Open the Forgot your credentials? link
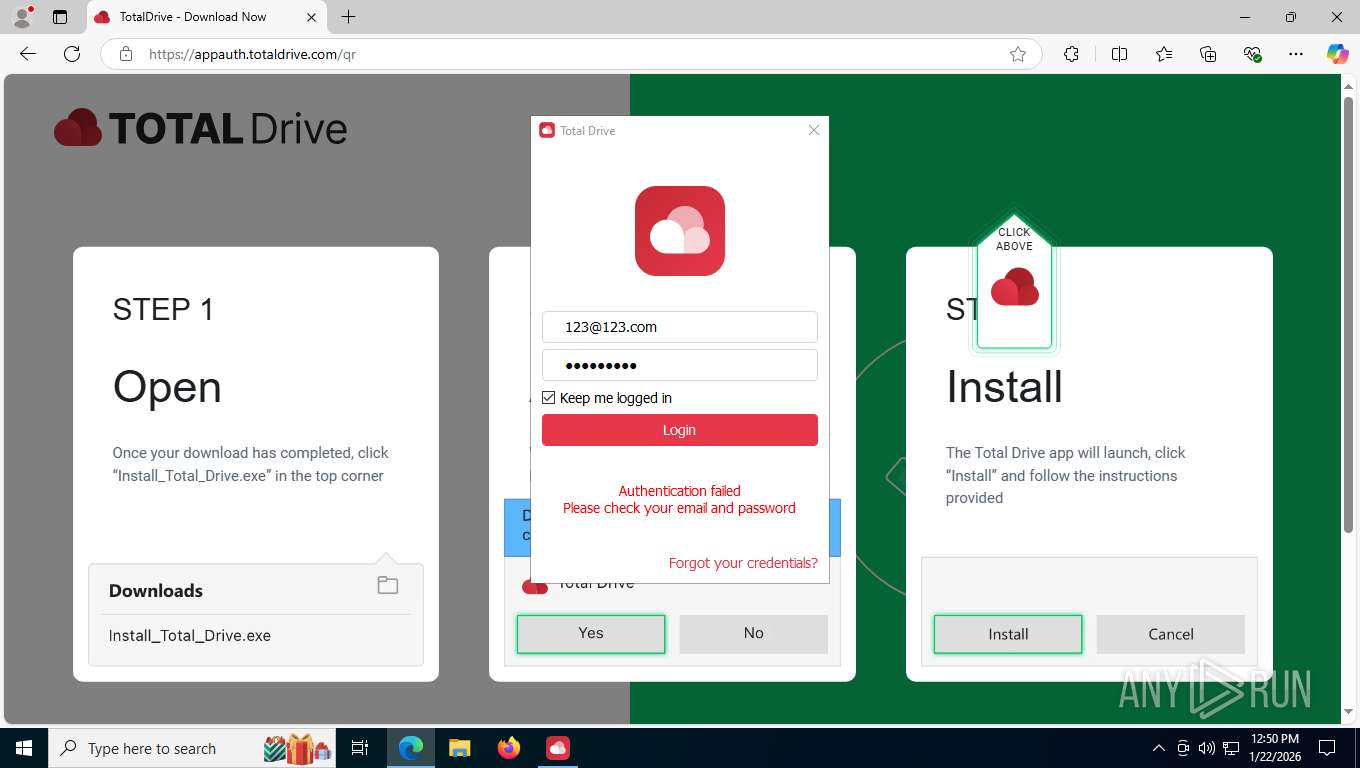The width and height of the screenshot is (1360, 768). 743,563
